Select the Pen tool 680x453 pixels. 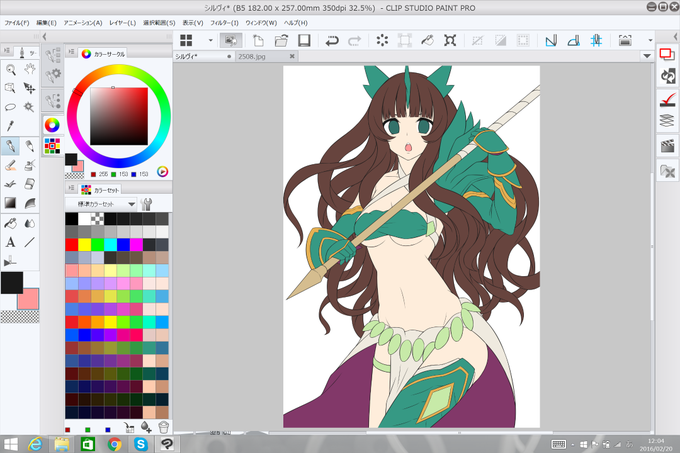(x=10, y=146)
